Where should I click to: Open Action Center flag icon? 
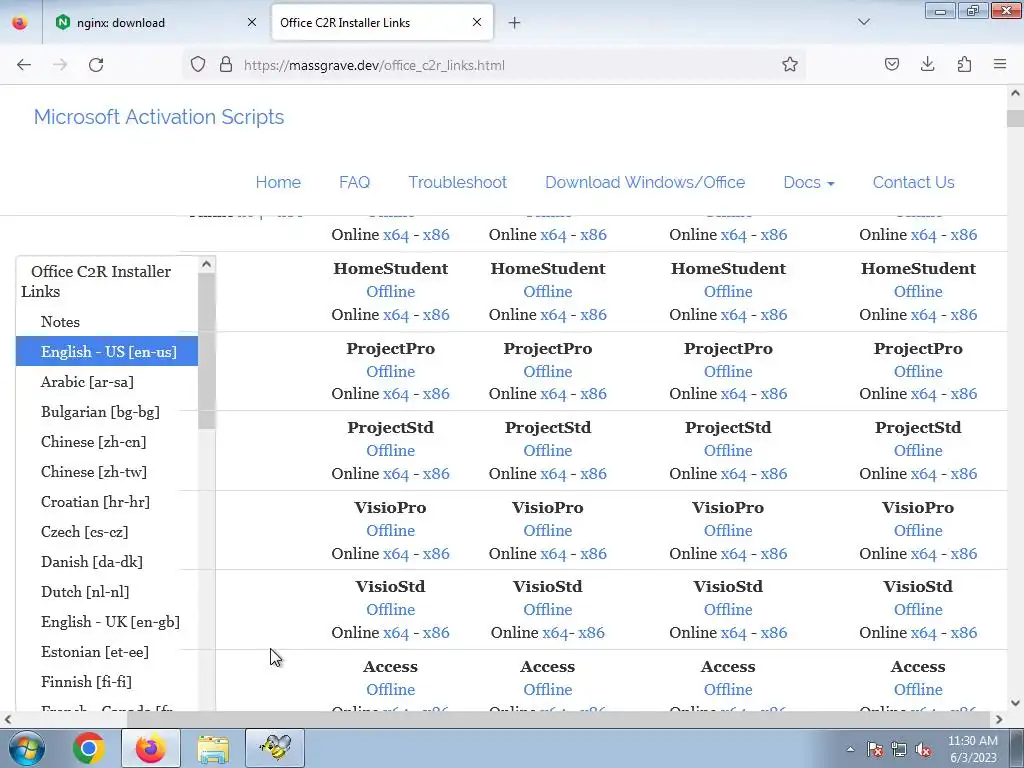click(x=874, y=749)
